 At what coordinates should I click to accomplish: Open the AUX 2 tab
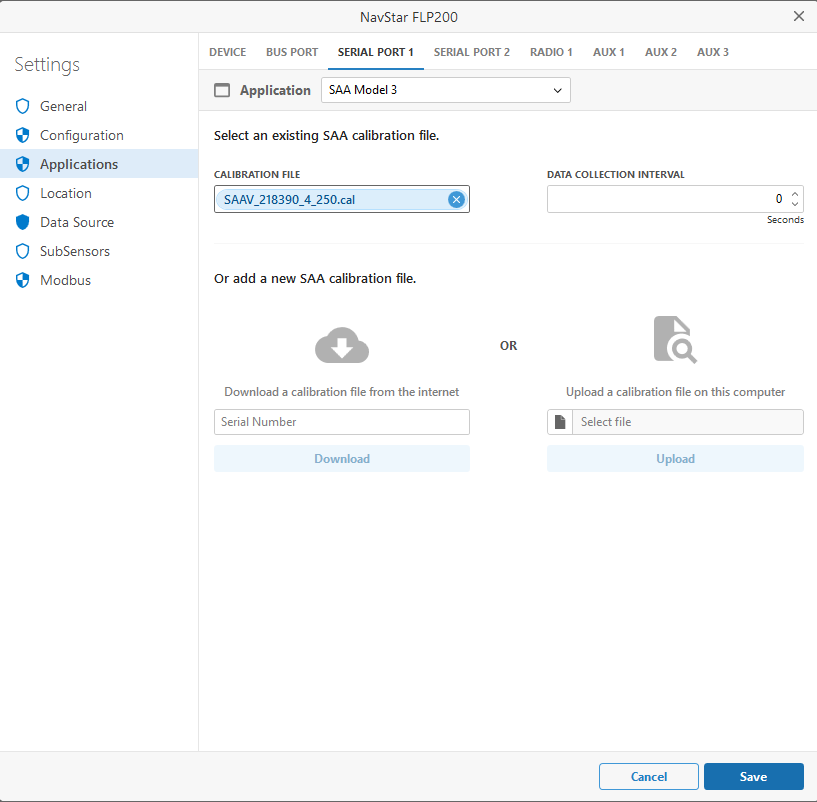pyautogui.click(x=661, y=52)
